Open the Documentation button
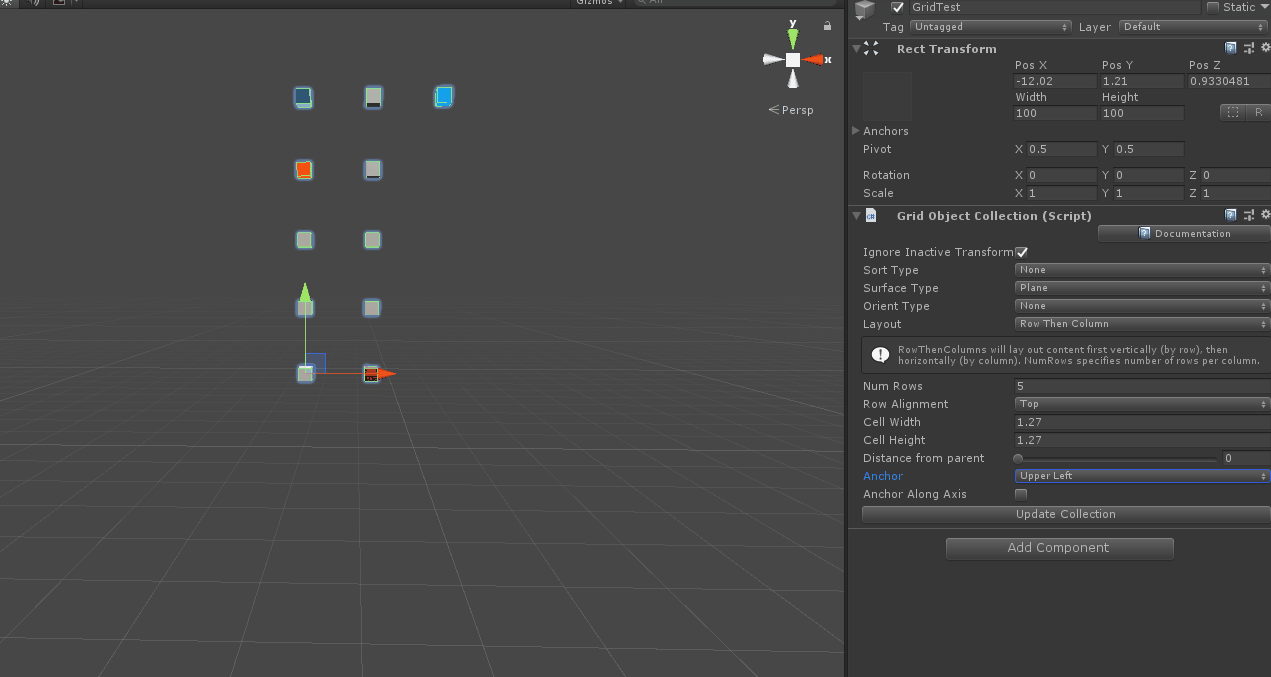This screenshot has width=1271, height=677. (x=1184, y=233)
